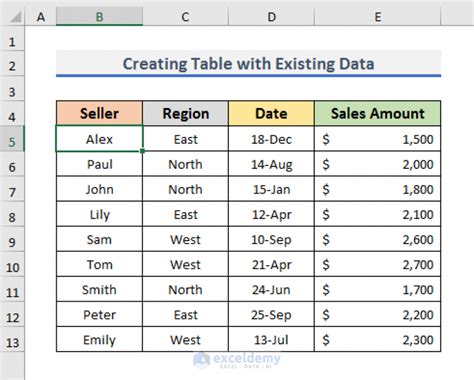Select the cell containing 'Tom'
Image resolution: width=474 pixels, height=380 pixels.
[99, 264]
